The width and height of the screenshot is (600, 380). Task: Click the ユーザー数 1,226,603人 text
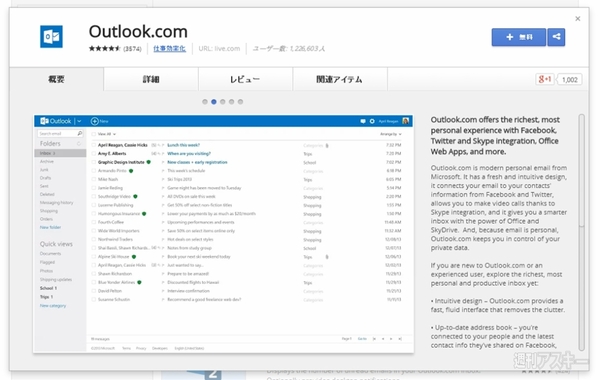289,49
